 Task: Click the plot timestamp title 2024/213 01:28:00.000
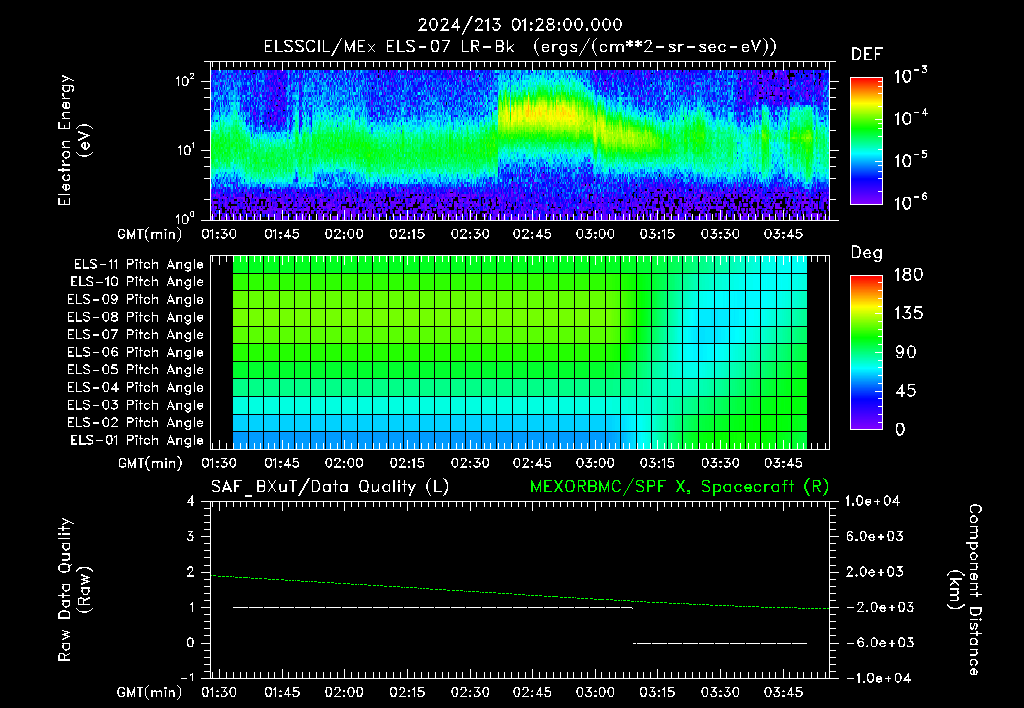click(x=520, y=25)
